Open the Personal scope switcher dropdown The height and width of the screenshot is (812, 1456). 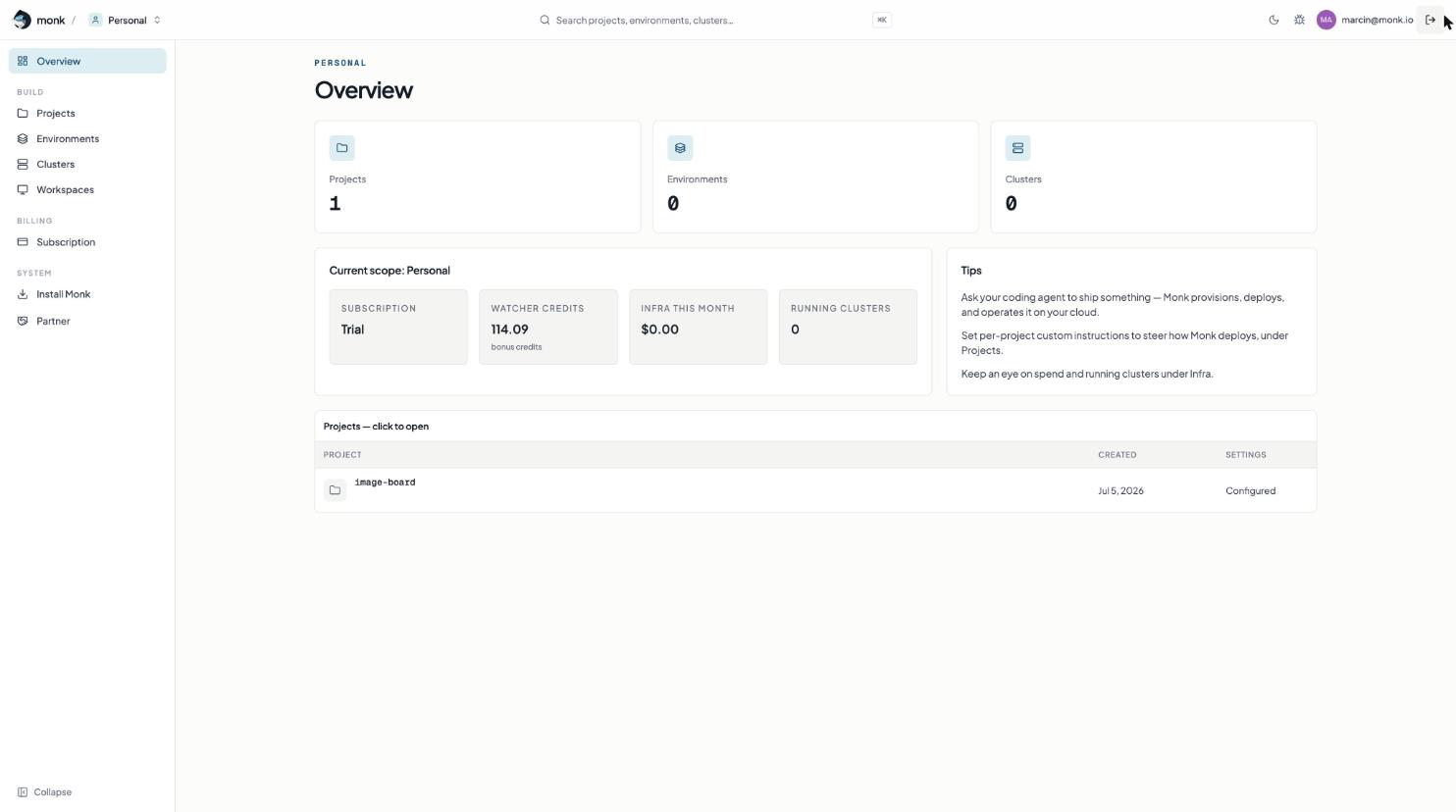point(125,20)
